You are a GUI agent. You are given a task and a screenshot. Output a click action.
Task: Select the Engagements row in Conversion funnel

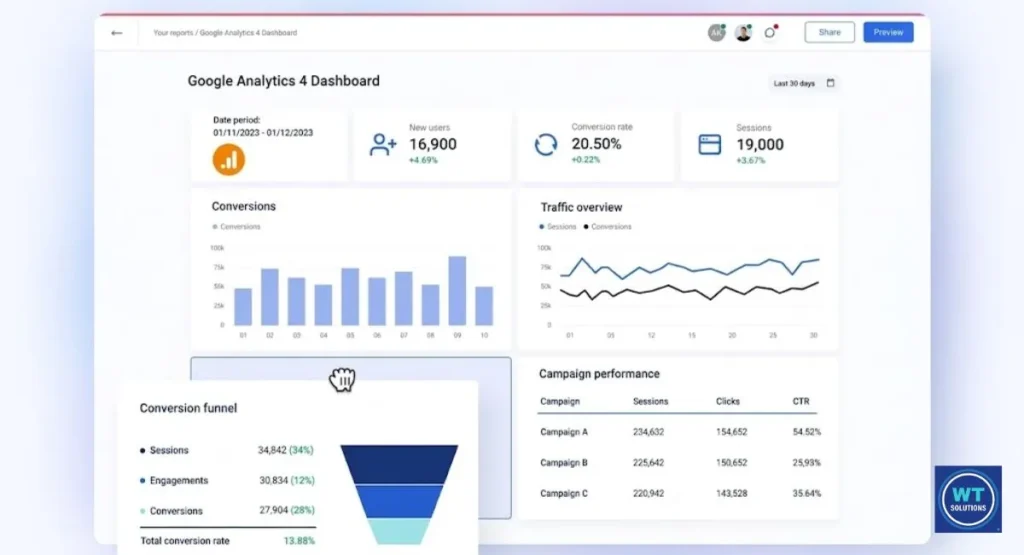pos(227,481)
